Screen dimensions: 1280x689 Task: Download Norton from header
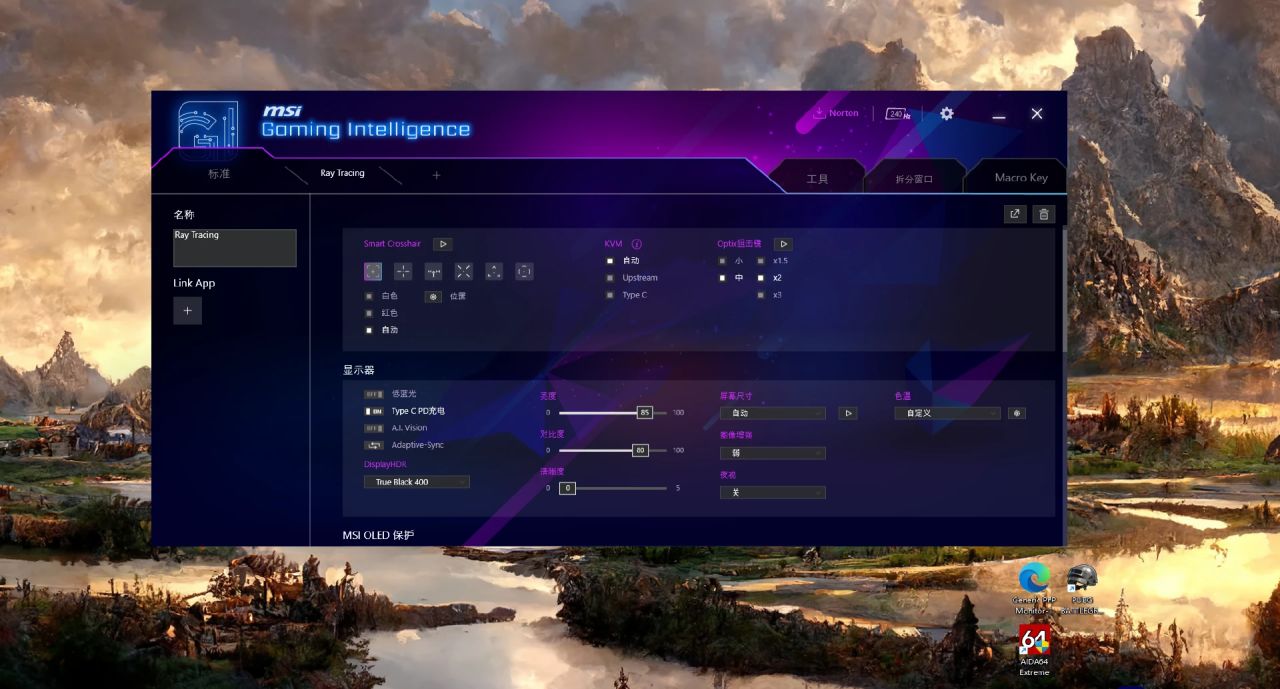coord(836,113)
